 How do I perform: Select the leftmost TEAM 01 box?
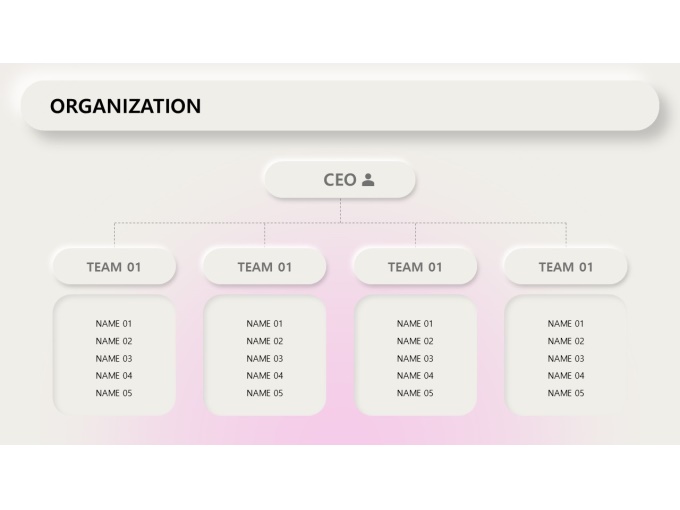coord(114,267)
